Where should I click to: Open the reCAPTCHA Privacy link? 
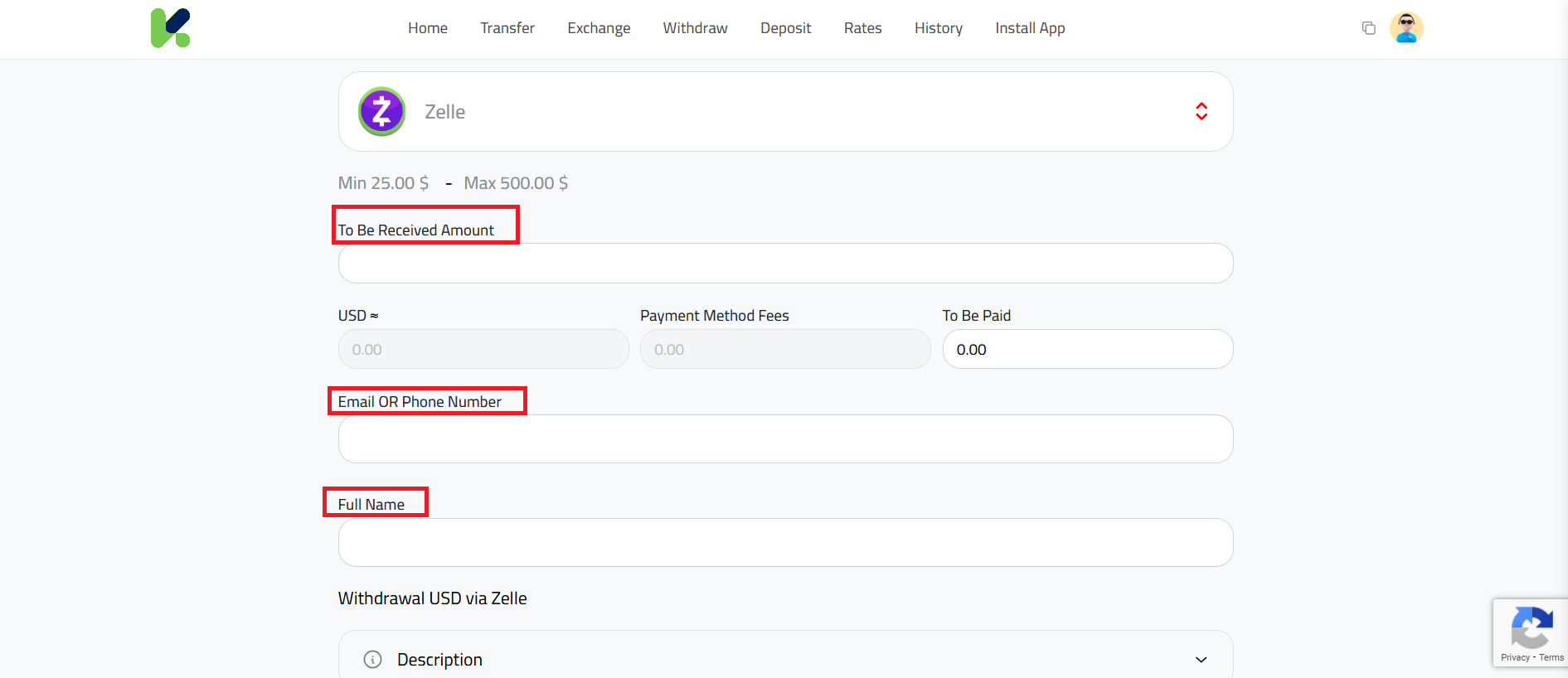1515,657
